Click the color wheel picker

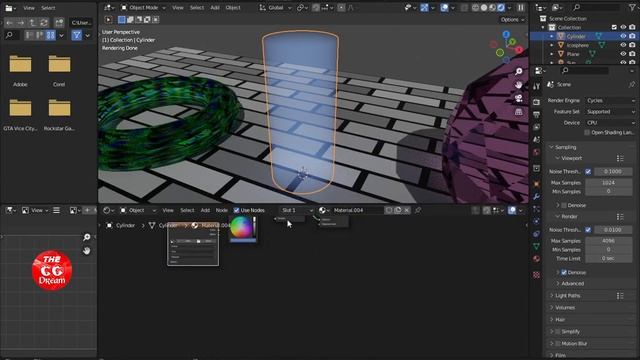pyautogui.click(x=240, y=227)
